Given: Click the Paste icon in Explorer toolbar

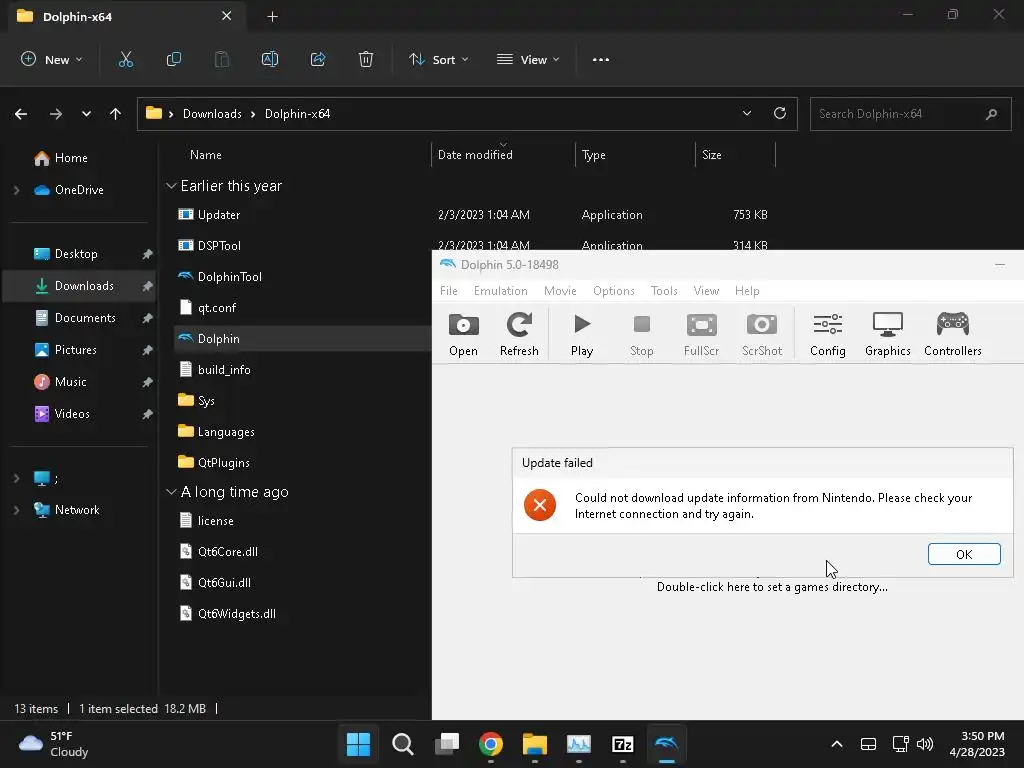Looking at the screenshot, I should (x=222, y=59).
